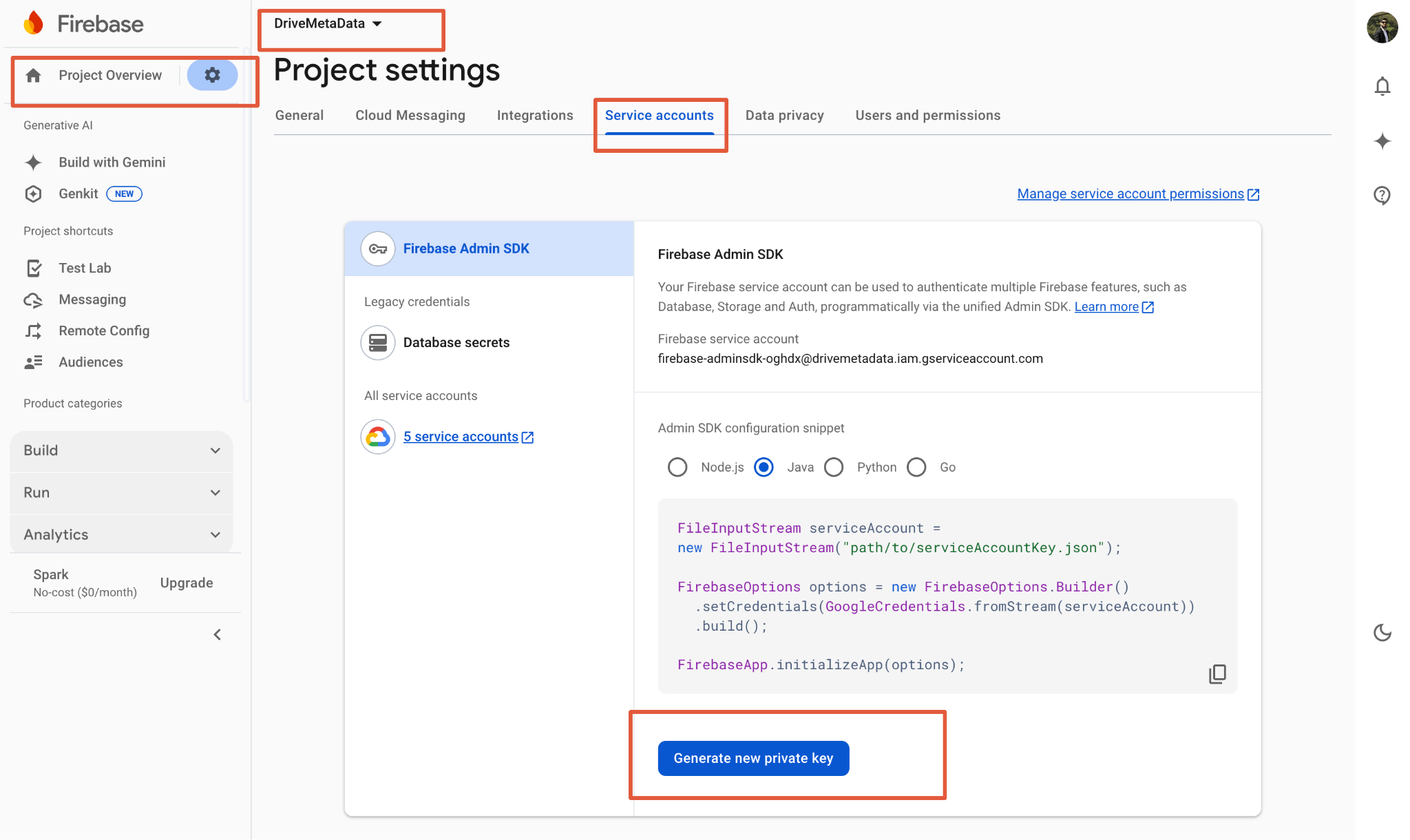Switch to the Cloud Messaging tab

(410, 116)
